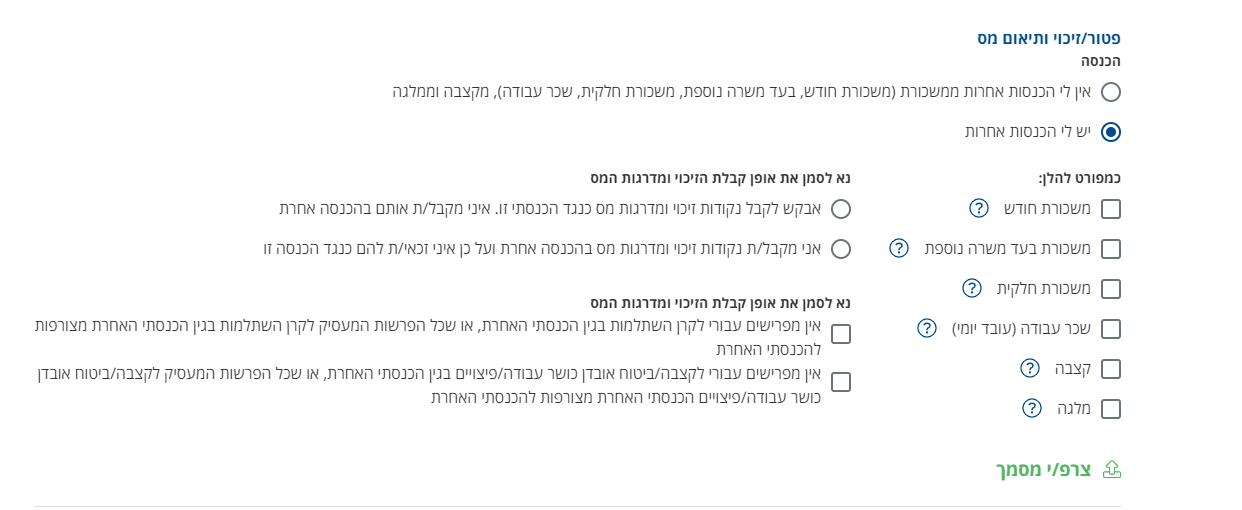The width and height of the screenshot is (1242, 510).
Task: Click the צרף/י מסמך attach link
Action: click(x=1045, y=469)
